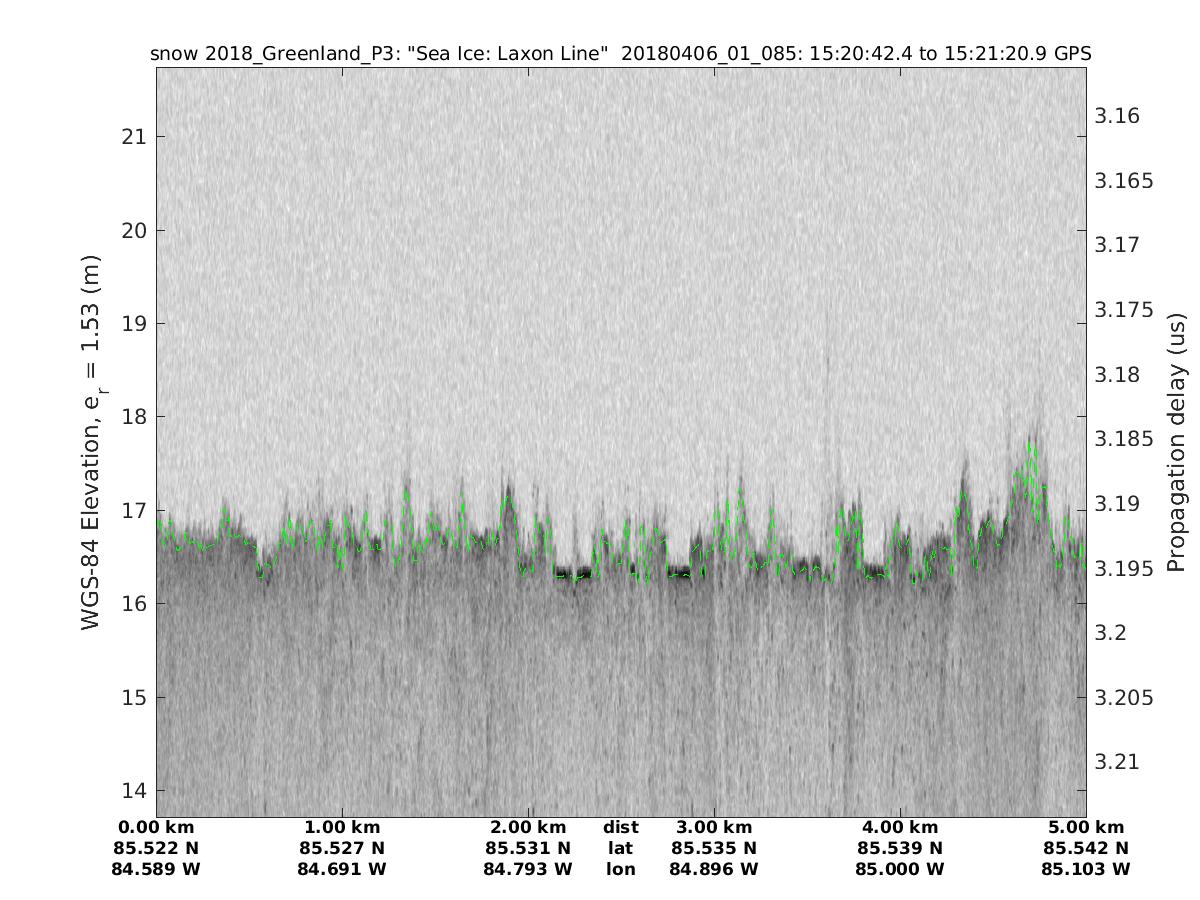Click the 5.00 km distance label
This screenshot has width=1200, height=900.
[1086, 827]
